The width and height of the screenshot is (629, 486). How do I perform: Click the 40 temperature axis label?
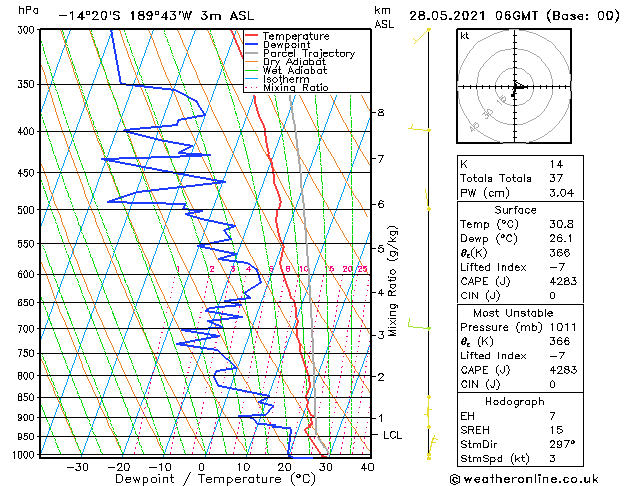pyautogui.click(x=367, y=467)
